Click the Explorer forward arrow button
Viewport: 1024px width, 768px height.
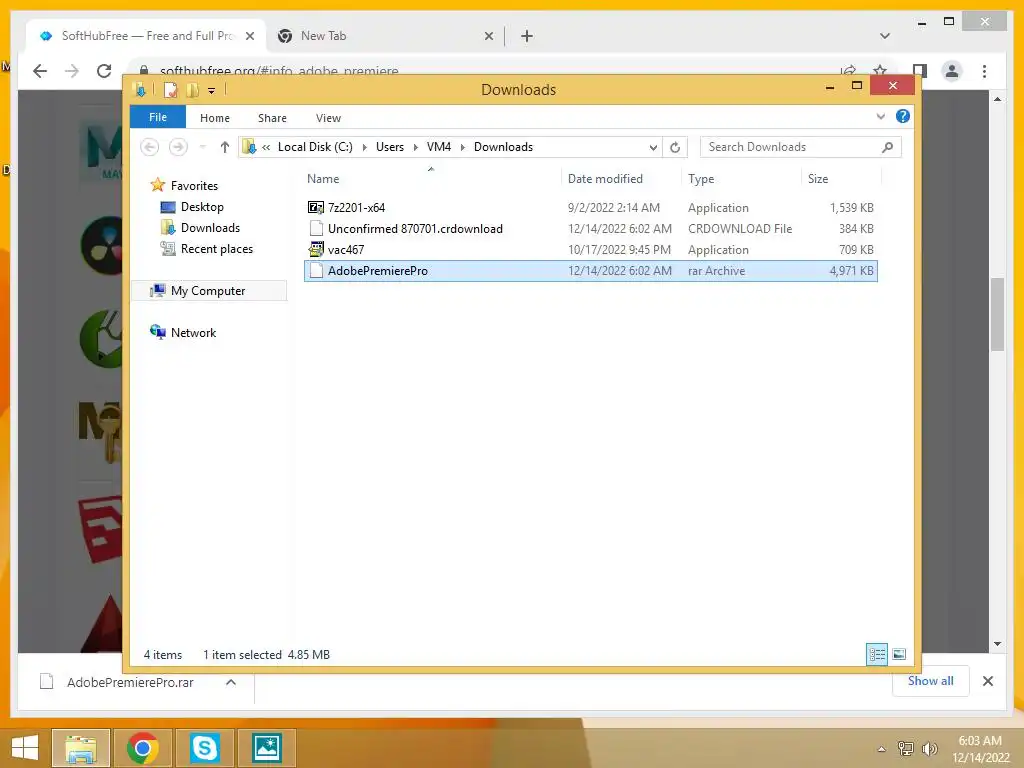pyautogui.click(x=178, y=147)
